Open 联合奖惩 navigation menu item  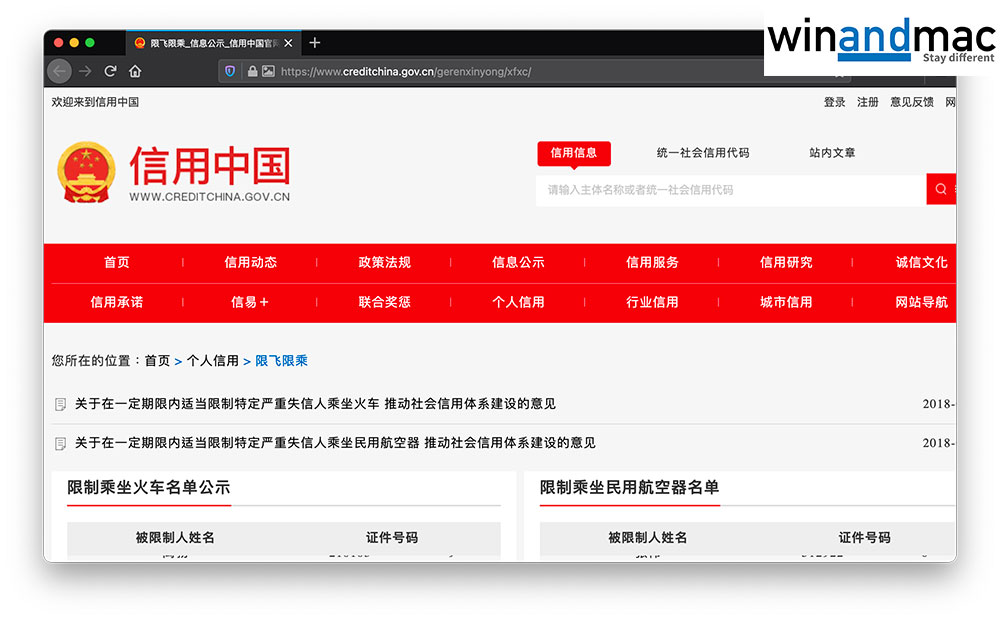coord(384,302)
